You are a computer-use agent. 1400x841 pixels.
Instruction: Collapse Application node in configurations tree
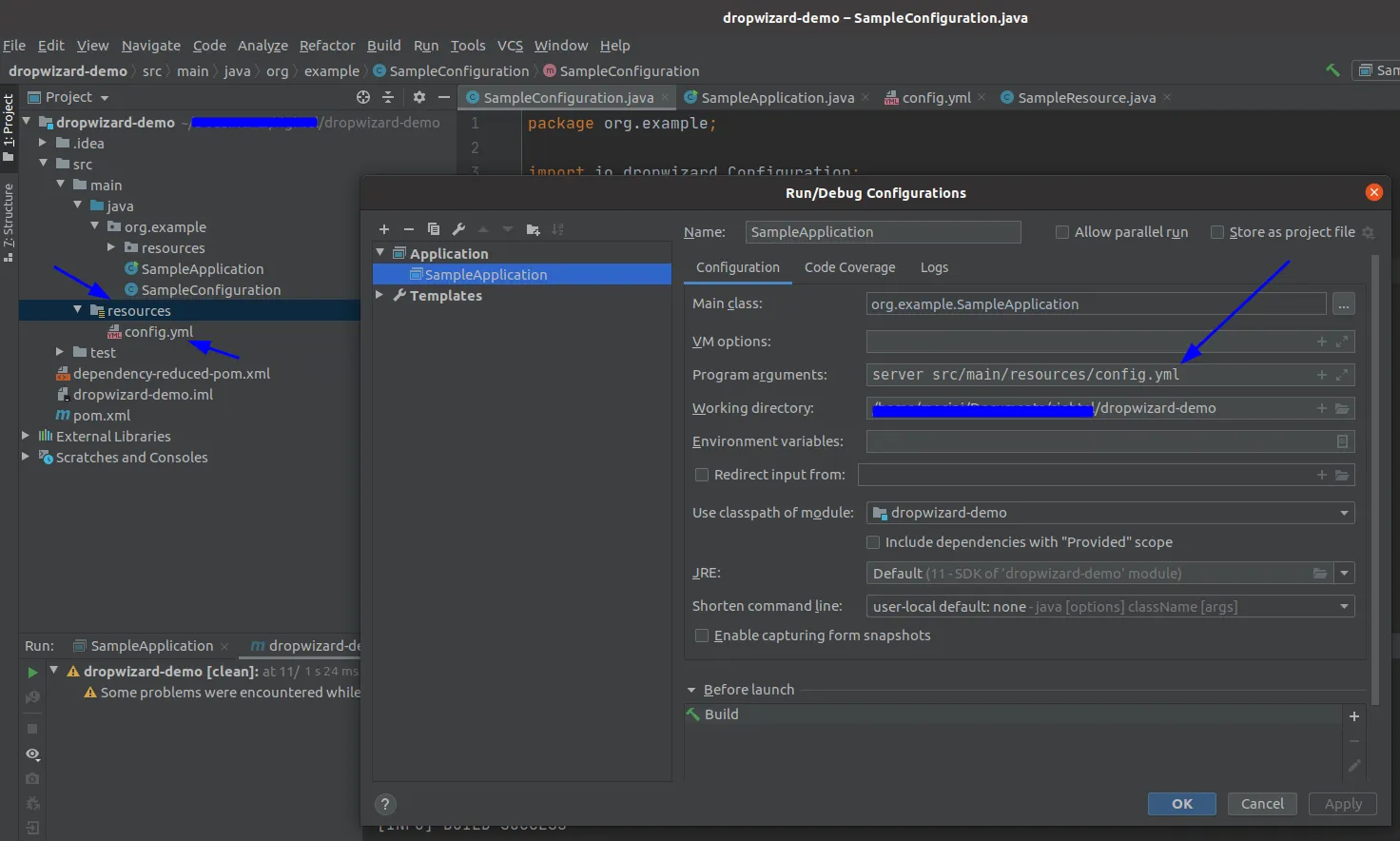(380, 253)
